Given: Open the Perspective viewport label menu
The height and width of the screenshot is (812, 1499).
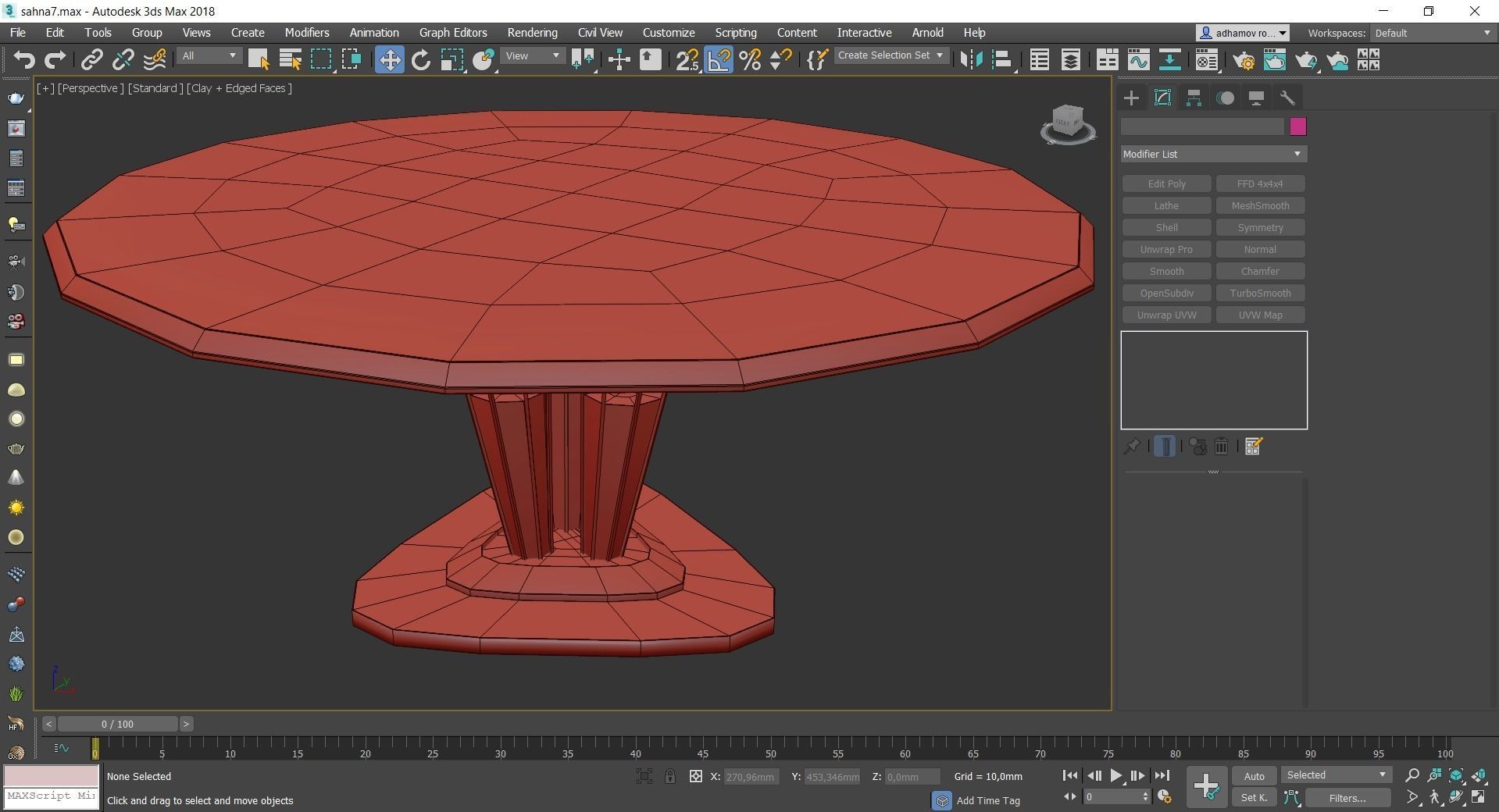Looking at the screenshot, I should point(91,88).
